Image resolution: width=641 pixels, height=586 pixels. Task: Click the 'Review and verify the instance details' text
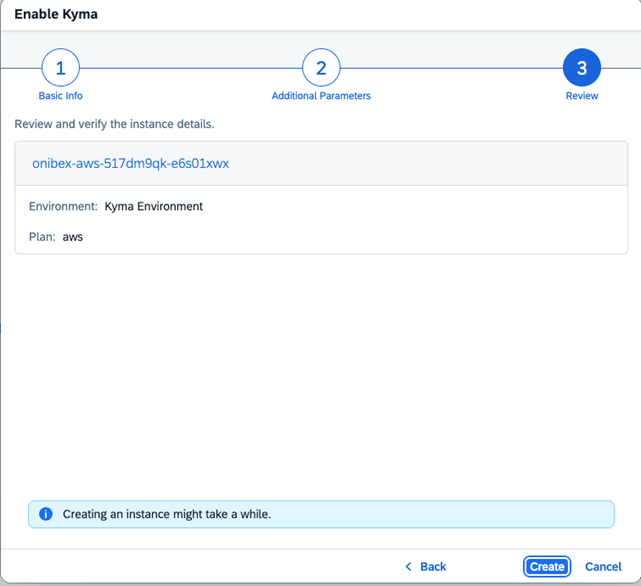click(114, 124)
